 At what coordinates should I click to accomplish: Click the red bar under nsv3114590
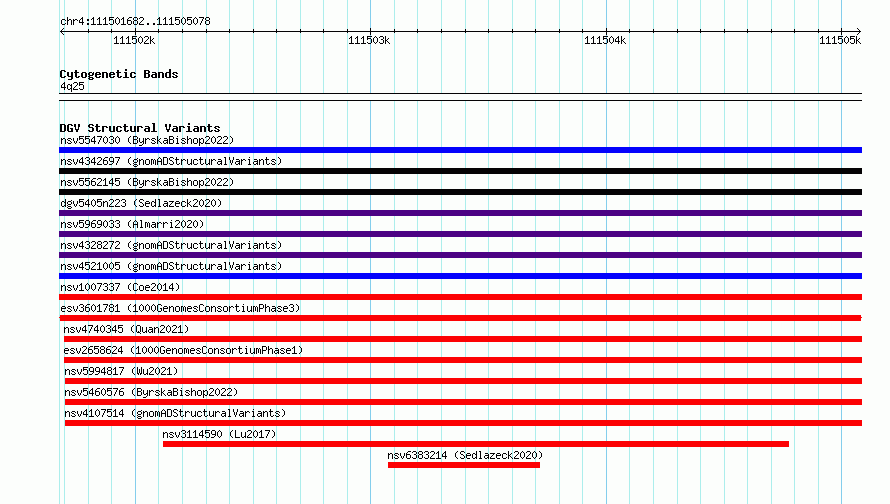476,444
